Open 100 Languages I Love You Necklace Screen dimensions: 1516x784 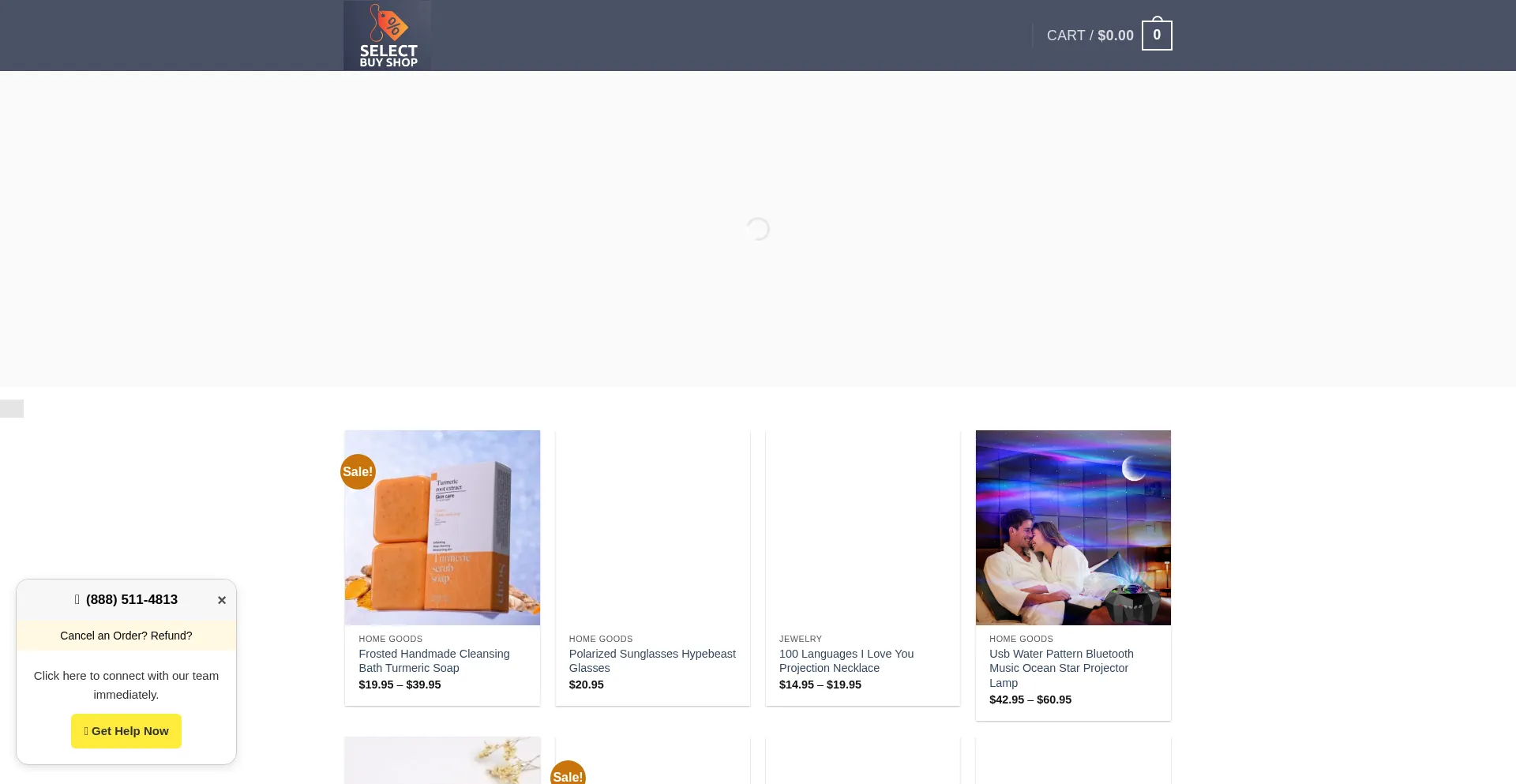coord(846,661)
